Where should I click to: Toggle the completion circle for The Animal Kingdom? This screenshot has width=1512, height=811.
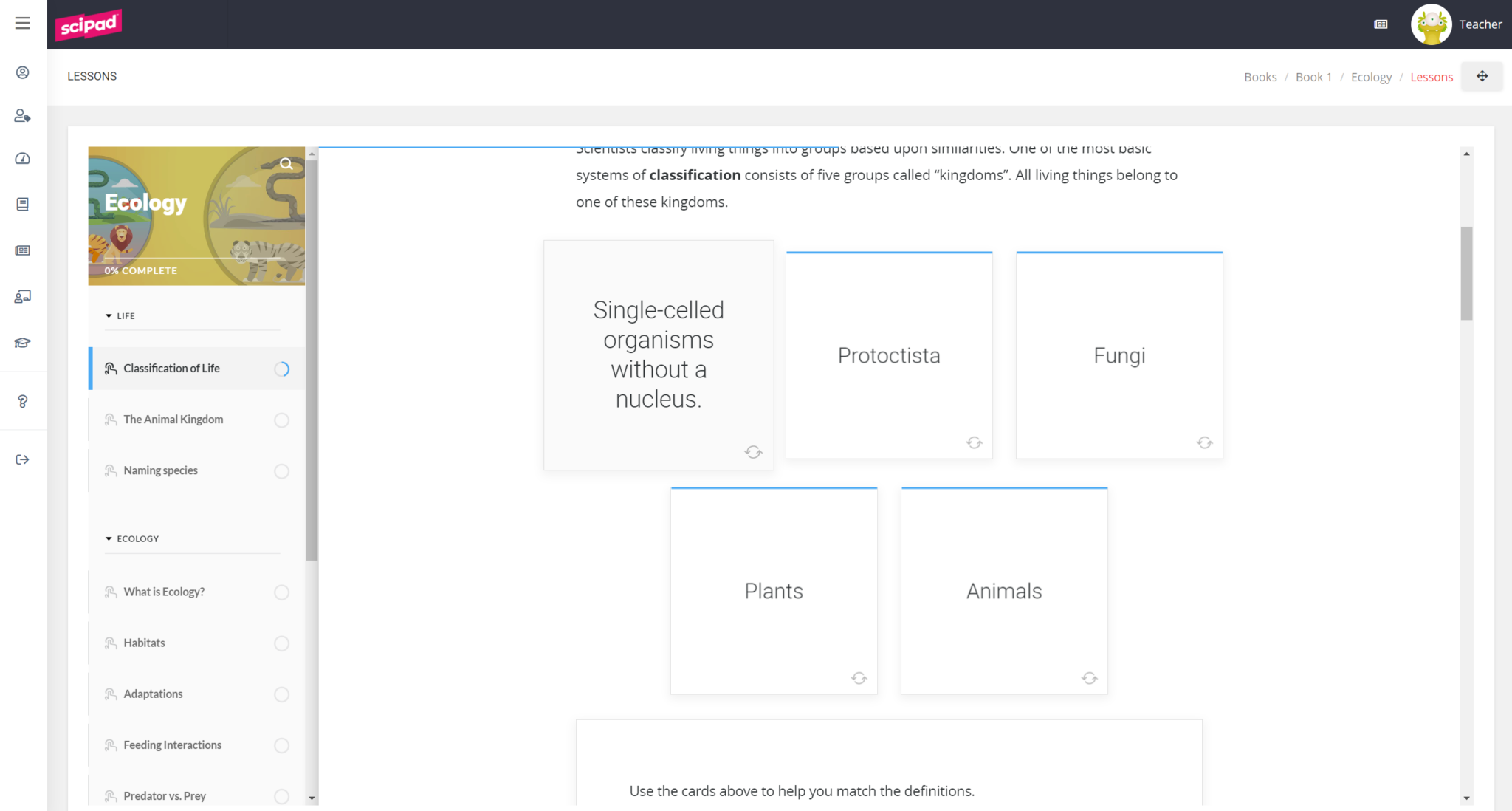(281, 420)
